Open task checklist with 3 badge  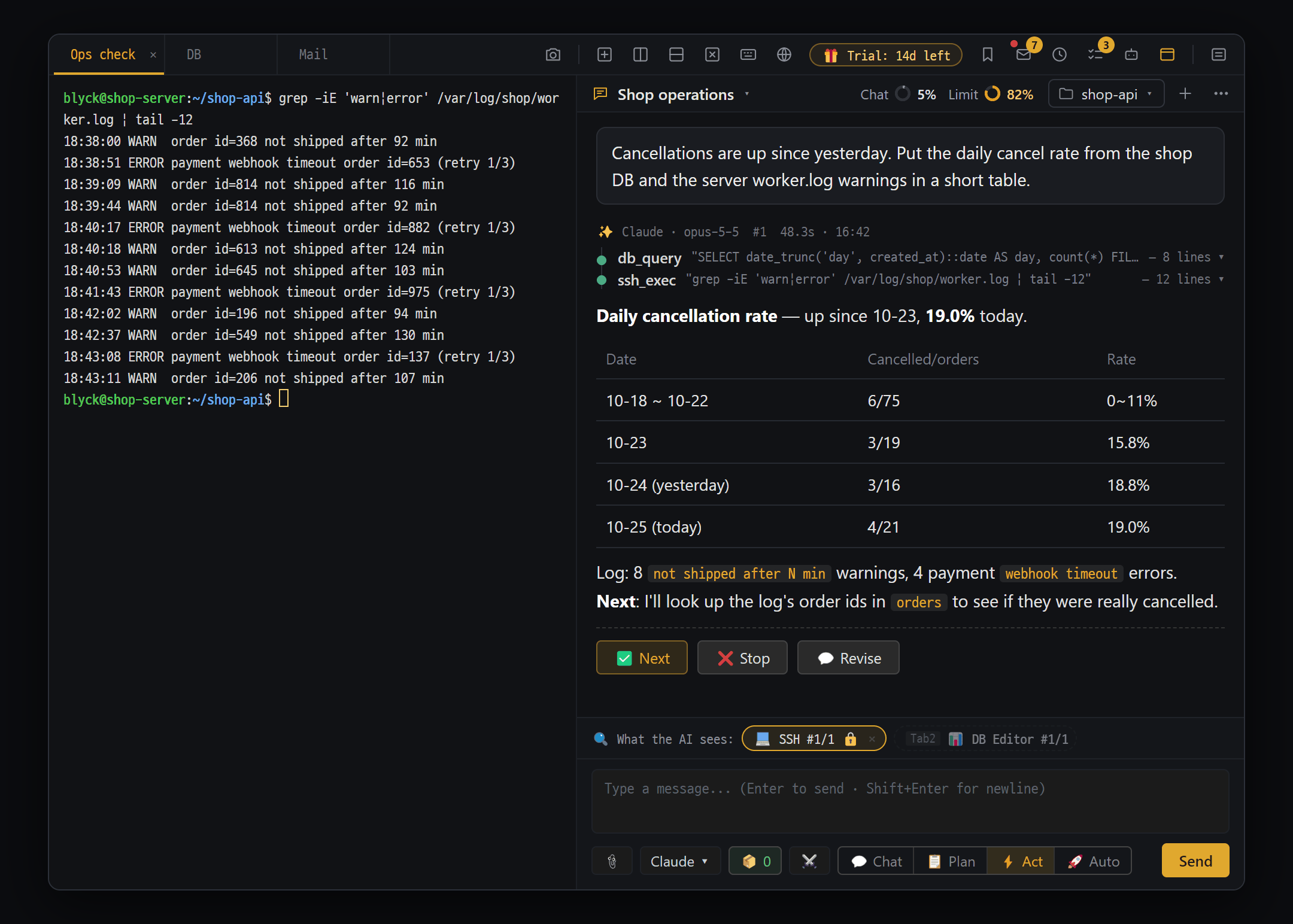[1095, 55]
